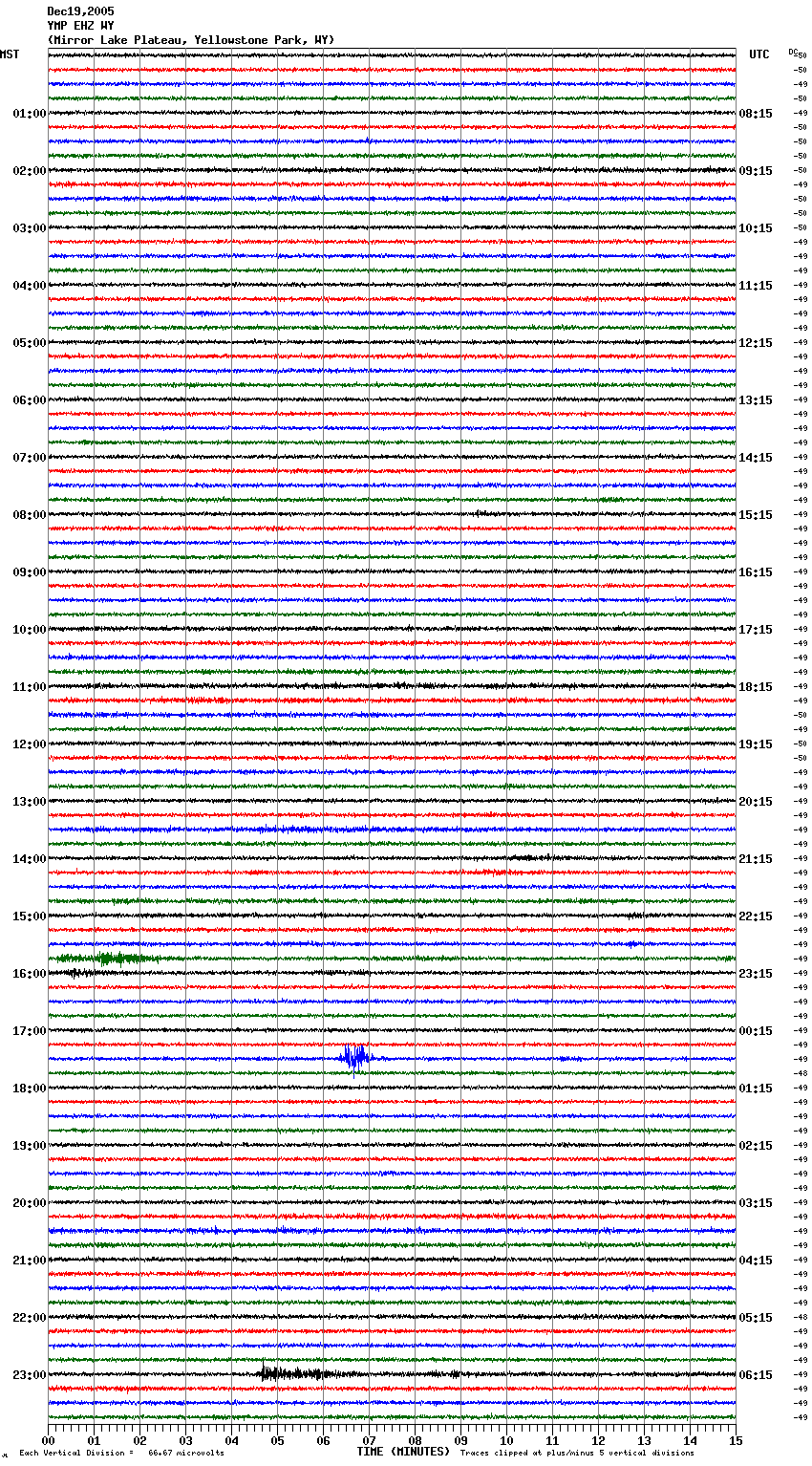Click the 02:15 UTC time label

756,1146
